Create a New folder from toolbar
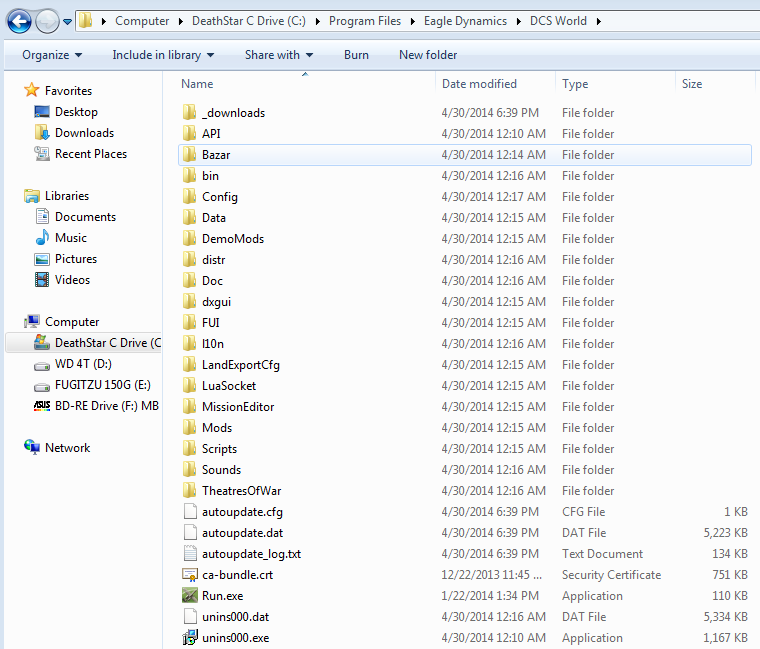 pyautogui.click(x=428, y=55)
